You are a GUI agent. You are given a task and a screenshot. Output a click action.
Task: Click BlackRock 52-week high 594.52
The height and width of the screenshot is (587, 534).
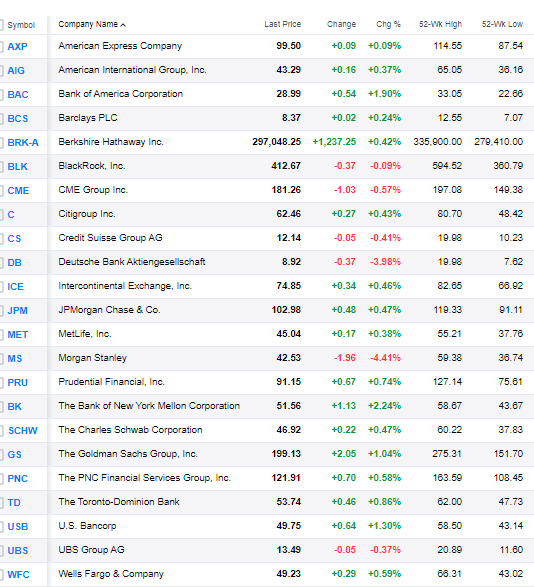(x=447, y=166)
